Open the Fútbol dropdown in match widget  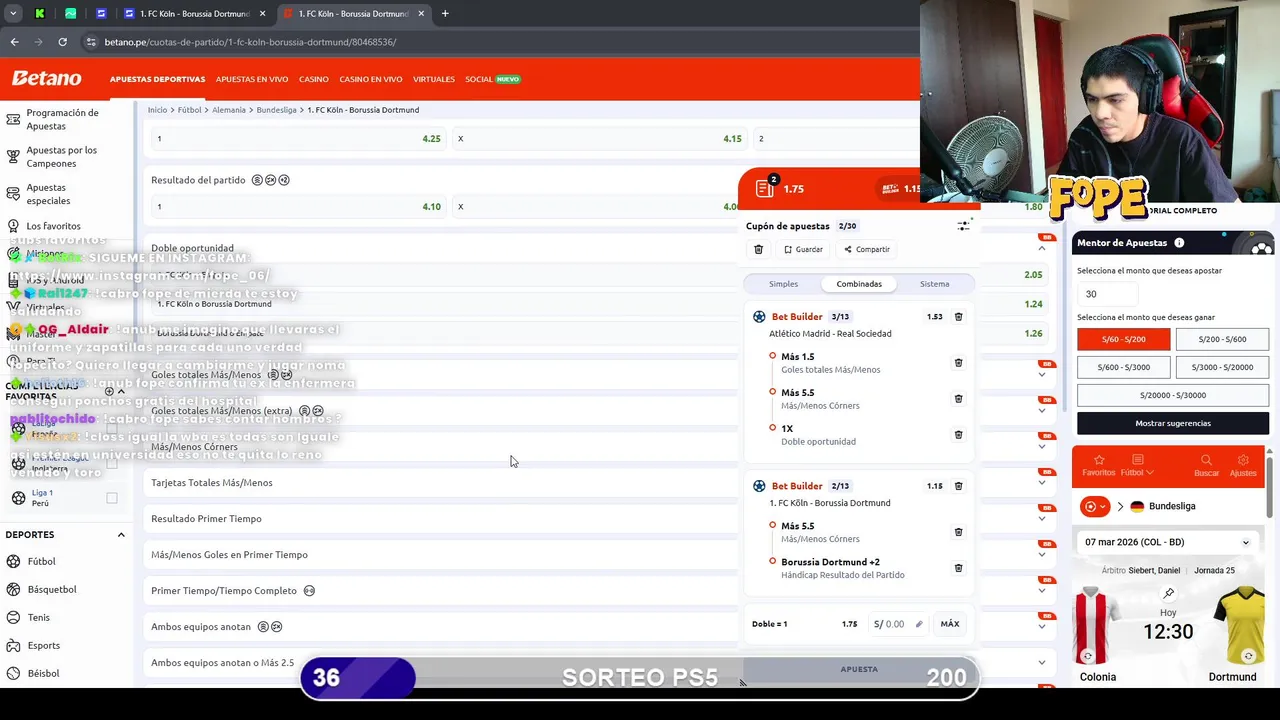coord(1136,465)
